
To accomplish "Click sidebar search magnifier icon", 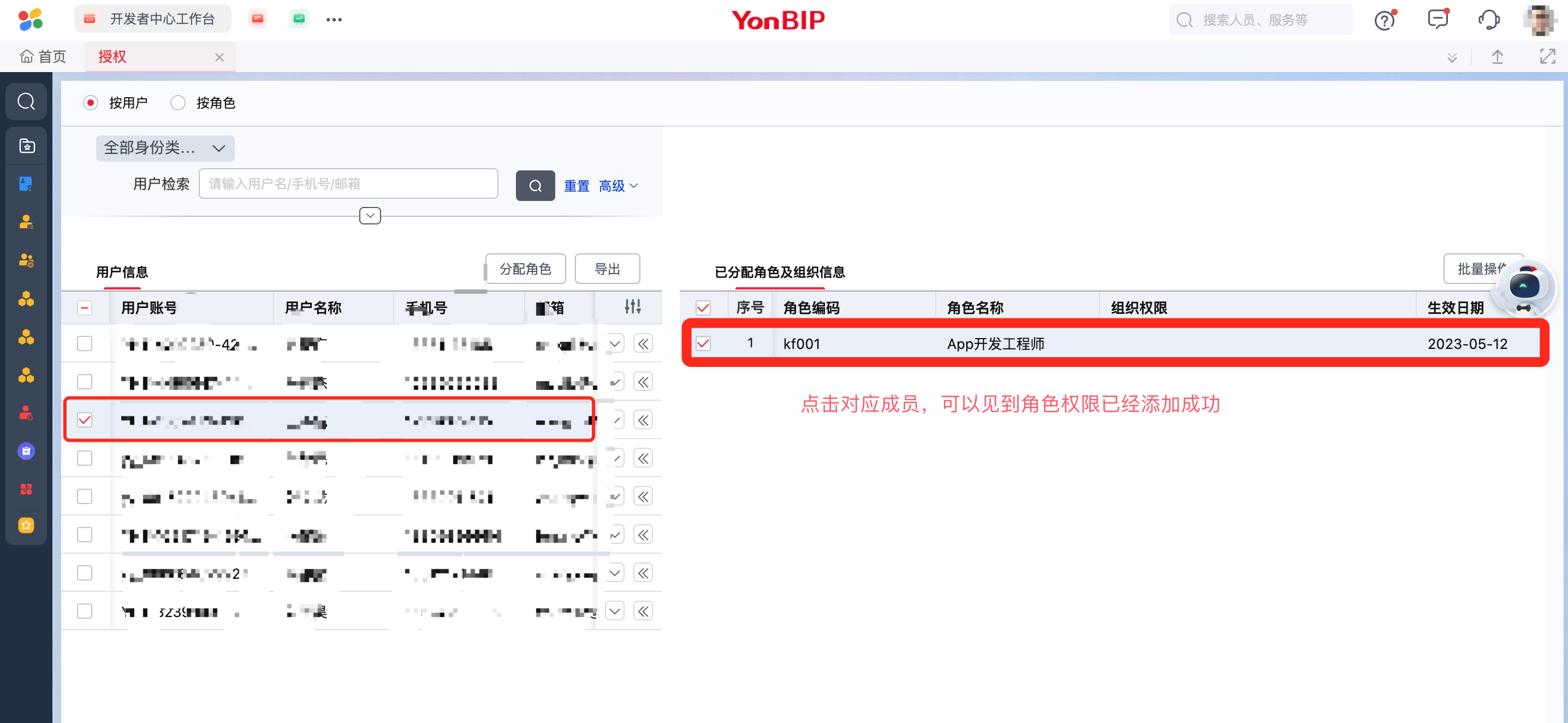I will 26,101.
